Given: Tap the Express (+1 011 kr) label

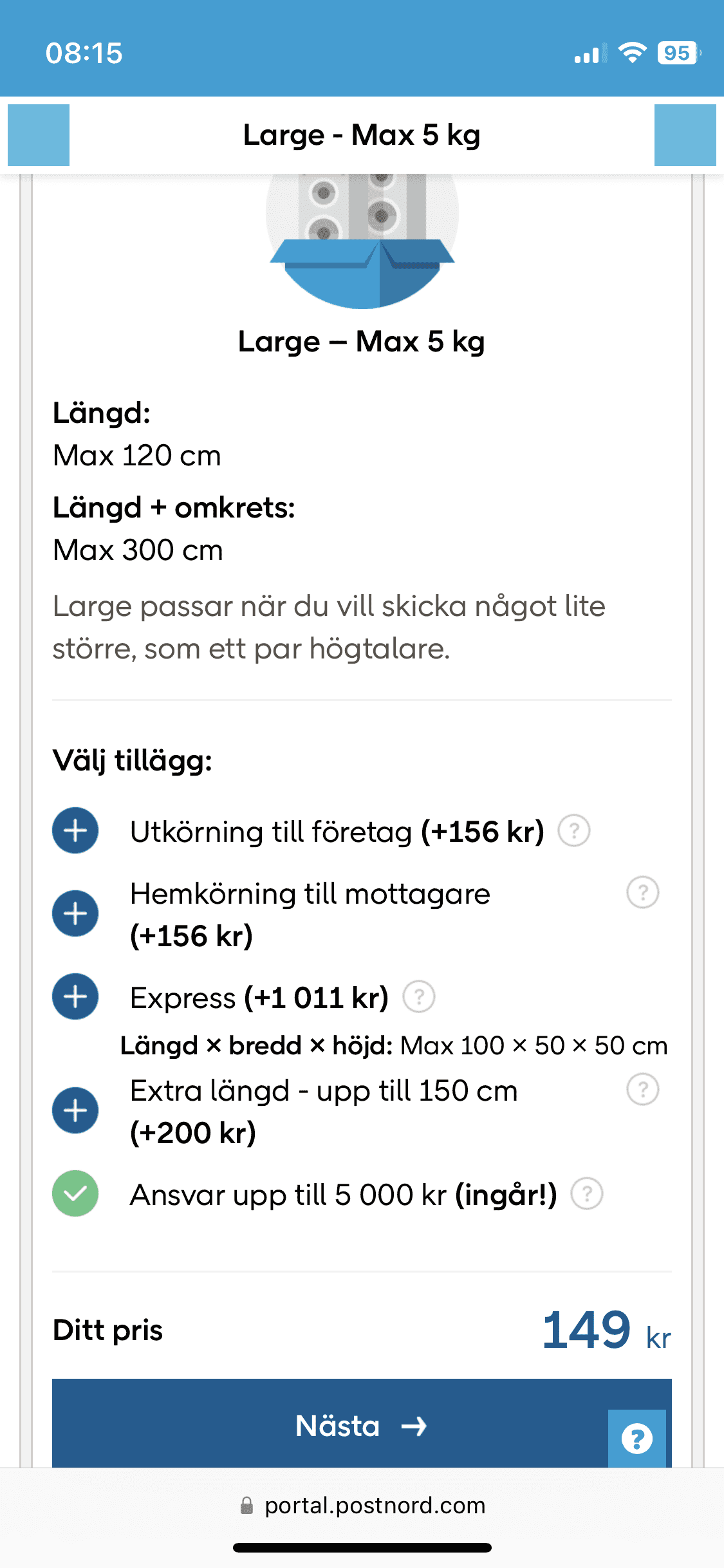Looking at the screenshot, I should (259, 998).
